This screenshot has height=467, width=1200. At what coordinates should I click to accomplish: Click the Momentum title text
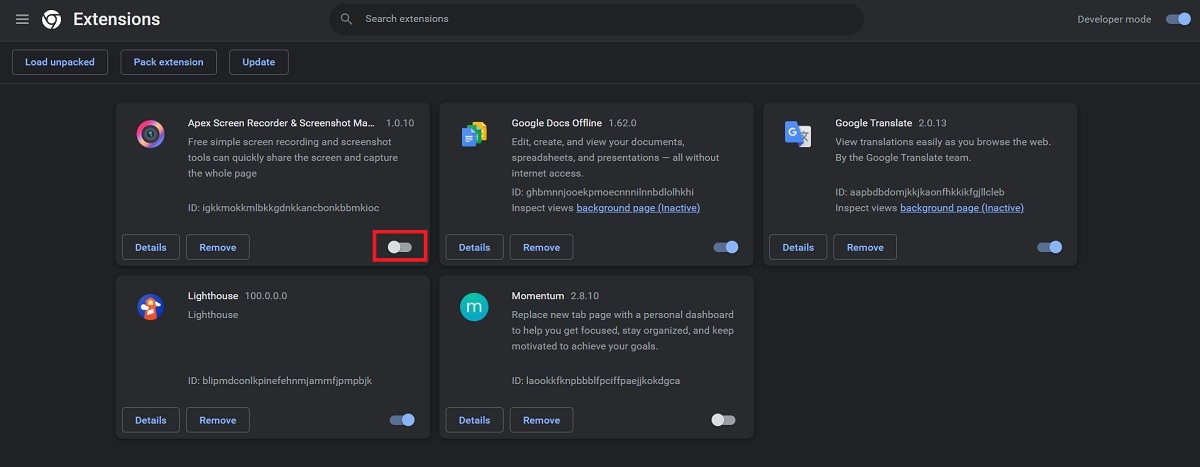pyautogui.click(x=537, y=296)
